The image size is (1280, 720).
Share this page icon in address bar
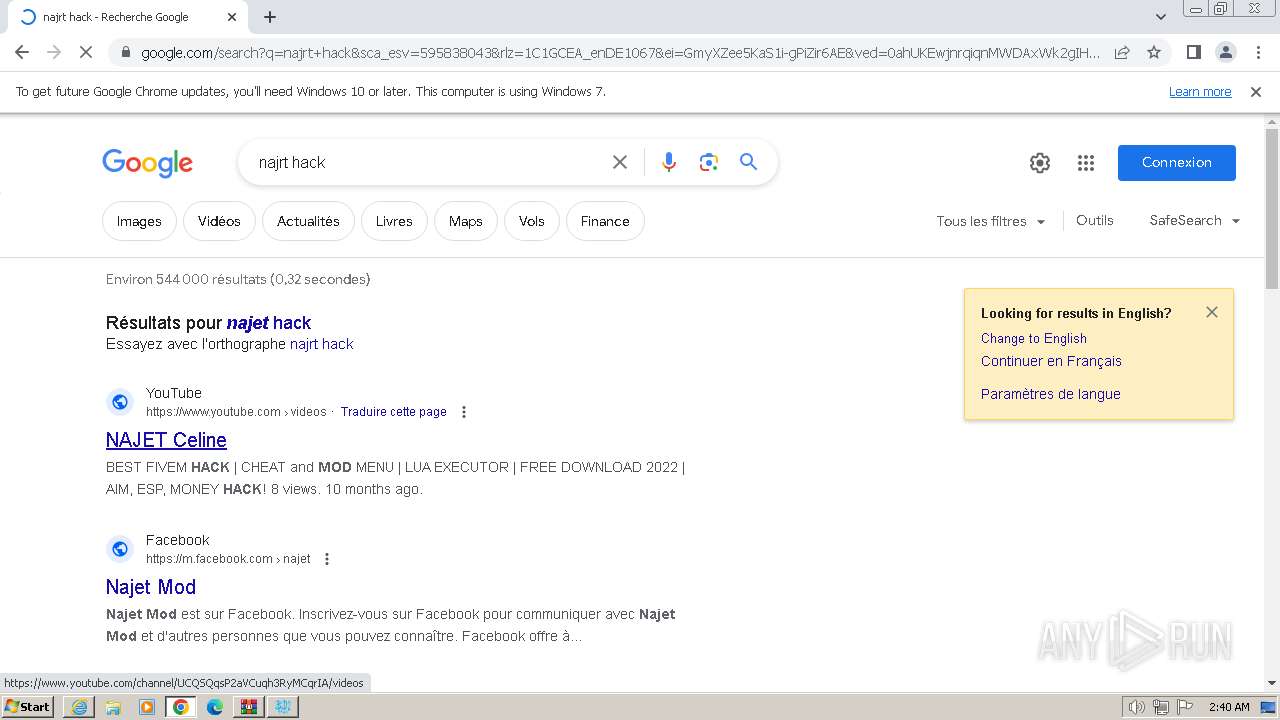click(1122, 52)
